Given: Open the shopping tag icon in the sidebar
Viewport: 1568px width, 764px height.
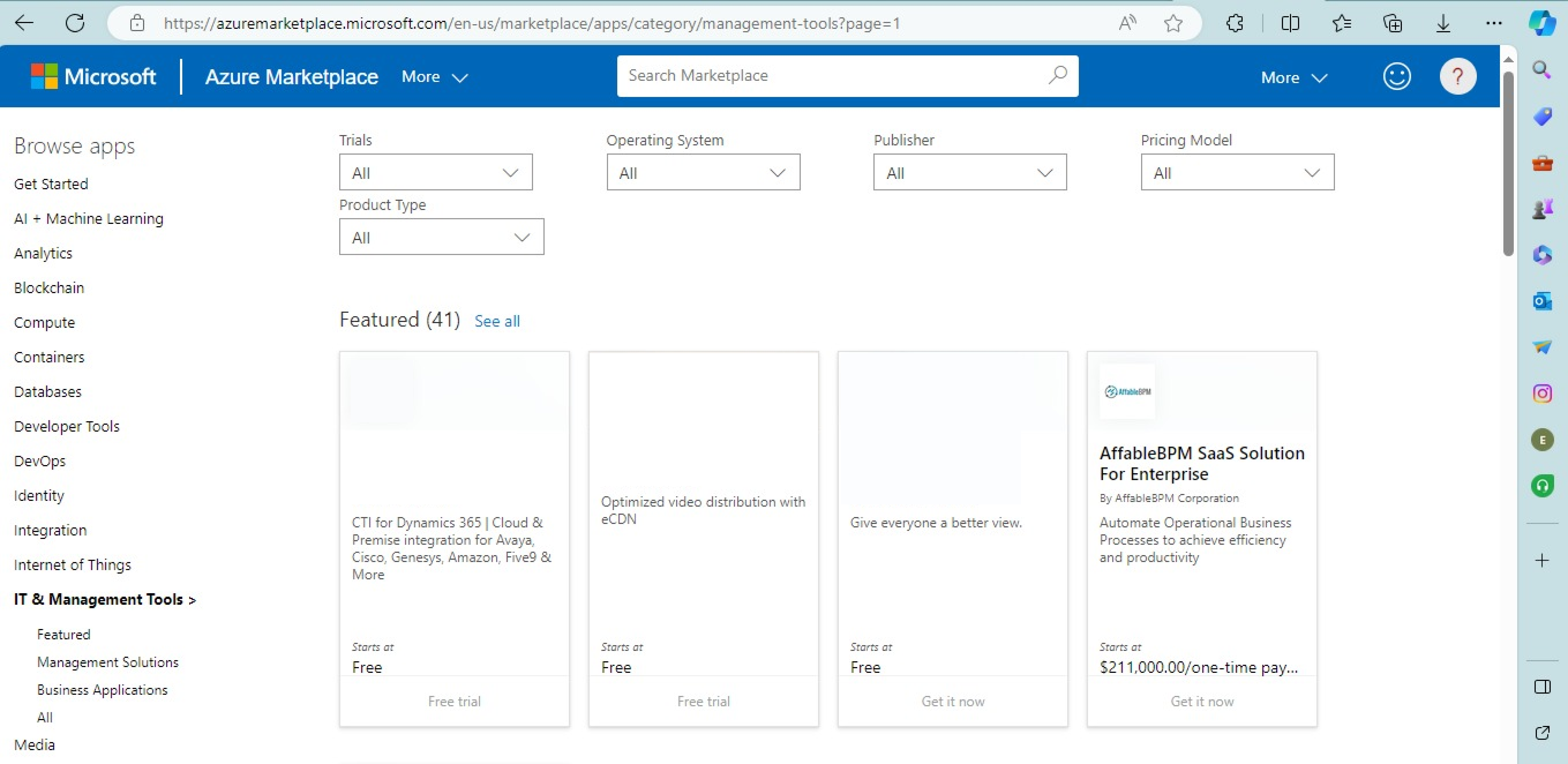Looking at the screenshot, I should point(1543,116).
